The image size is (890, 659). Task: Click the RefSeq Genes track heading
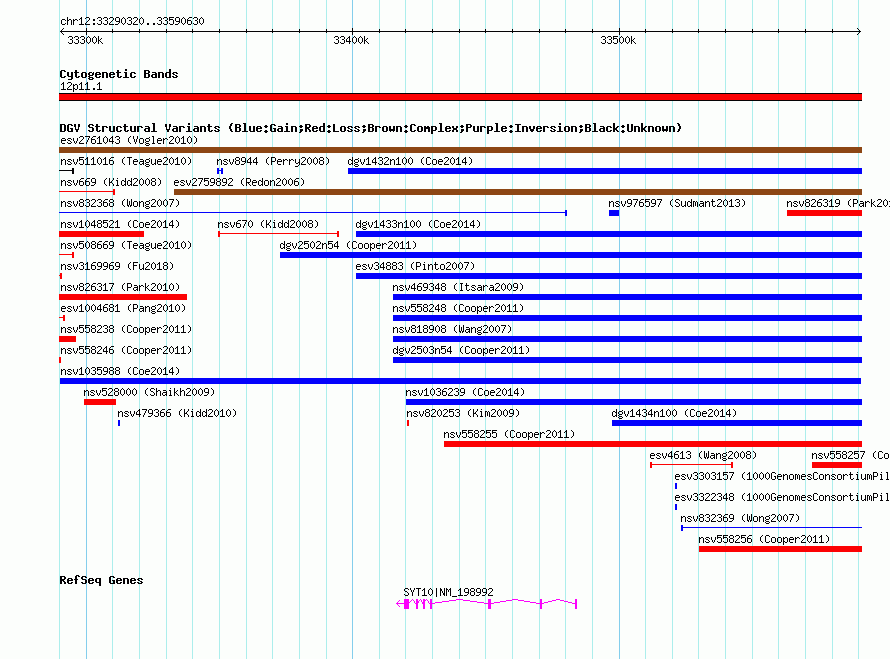pyautogui.click(x=101, y=580)
